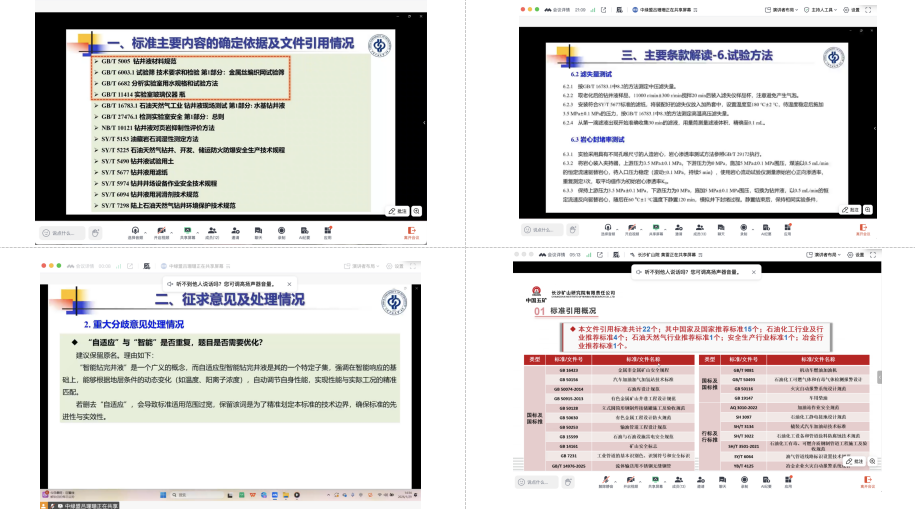This screenshot has width=915, height=509.
Task: Click 批注 button in the bottom-right meeting window
Action: tap(856, 463)
